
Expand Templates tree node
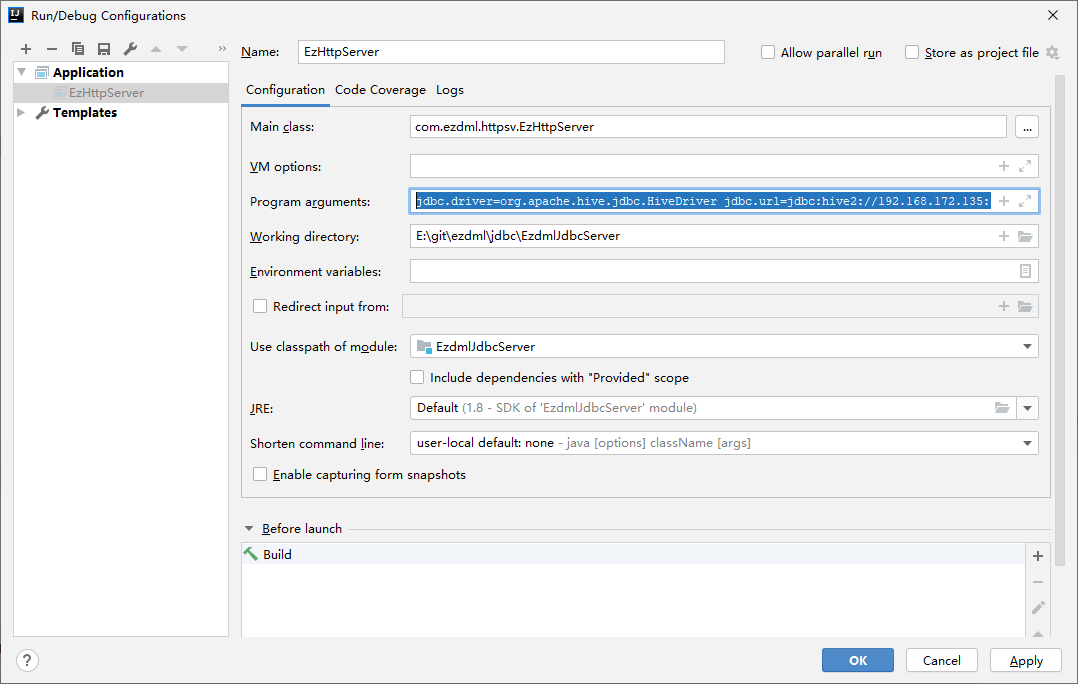pyautogui.click(x=21, y=112)
